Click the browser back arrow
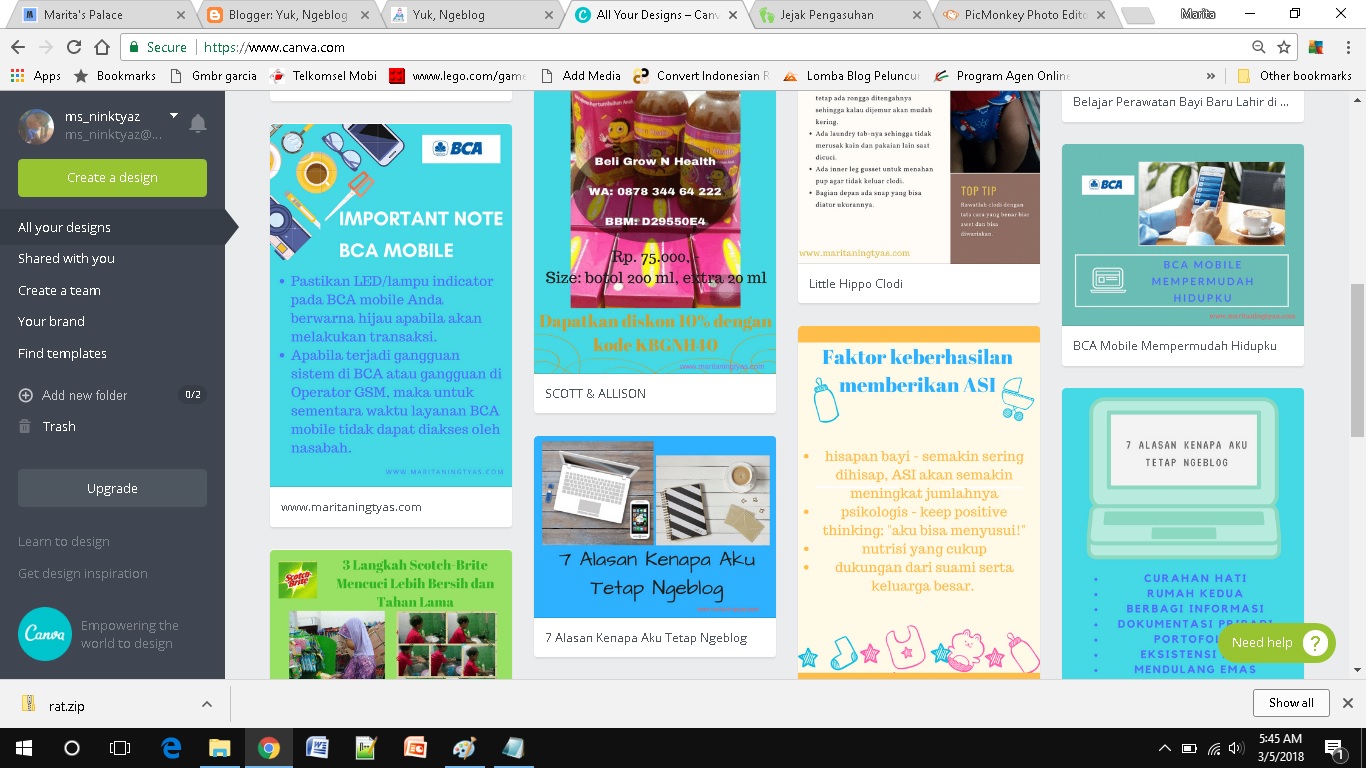This screenshot has height=768, width=1366. [17, 47]
